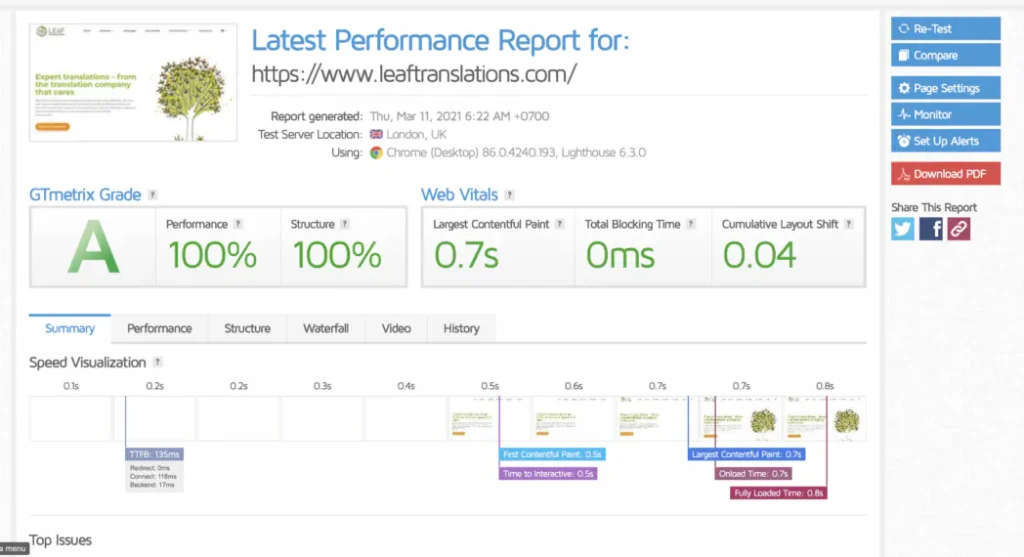Click Time to Interactive 0.5s marker
Image resolution: width=1024 pixels, height=557 pixels.
pos(549,474)
